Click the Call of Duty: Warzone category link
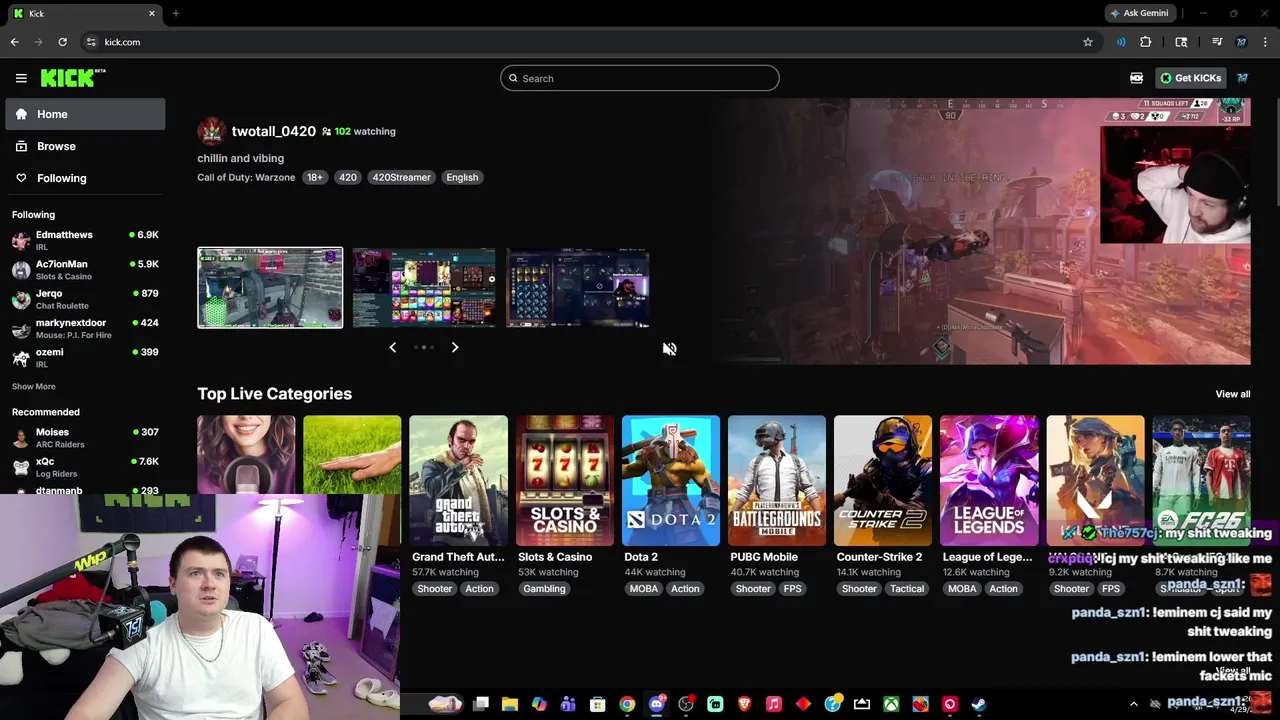 [246, 177]
